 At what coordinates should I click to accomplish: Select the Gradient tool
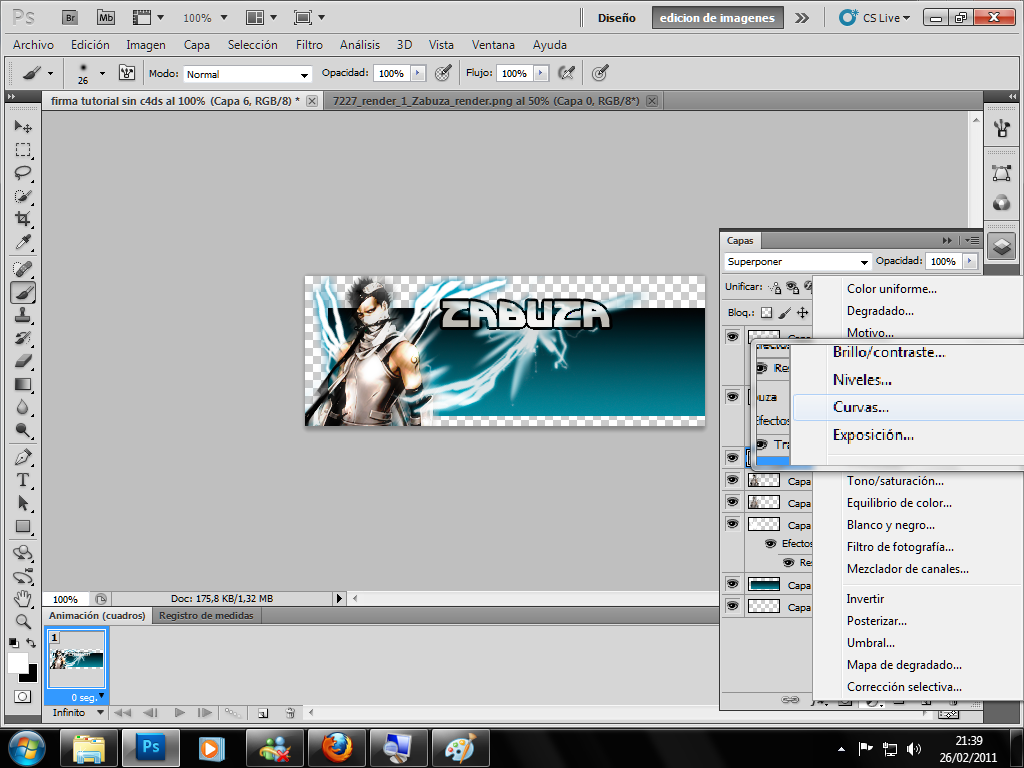coord(23,384)
